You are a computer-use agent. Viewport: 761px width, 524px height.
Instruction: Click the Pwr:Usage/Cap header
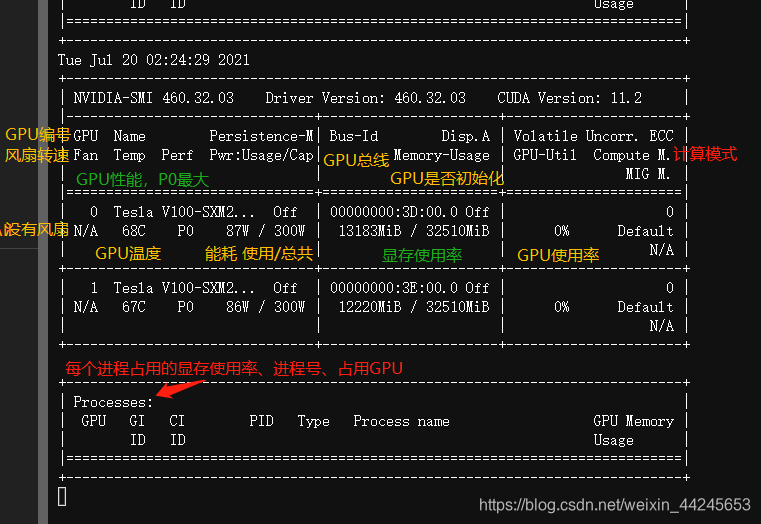261,155
